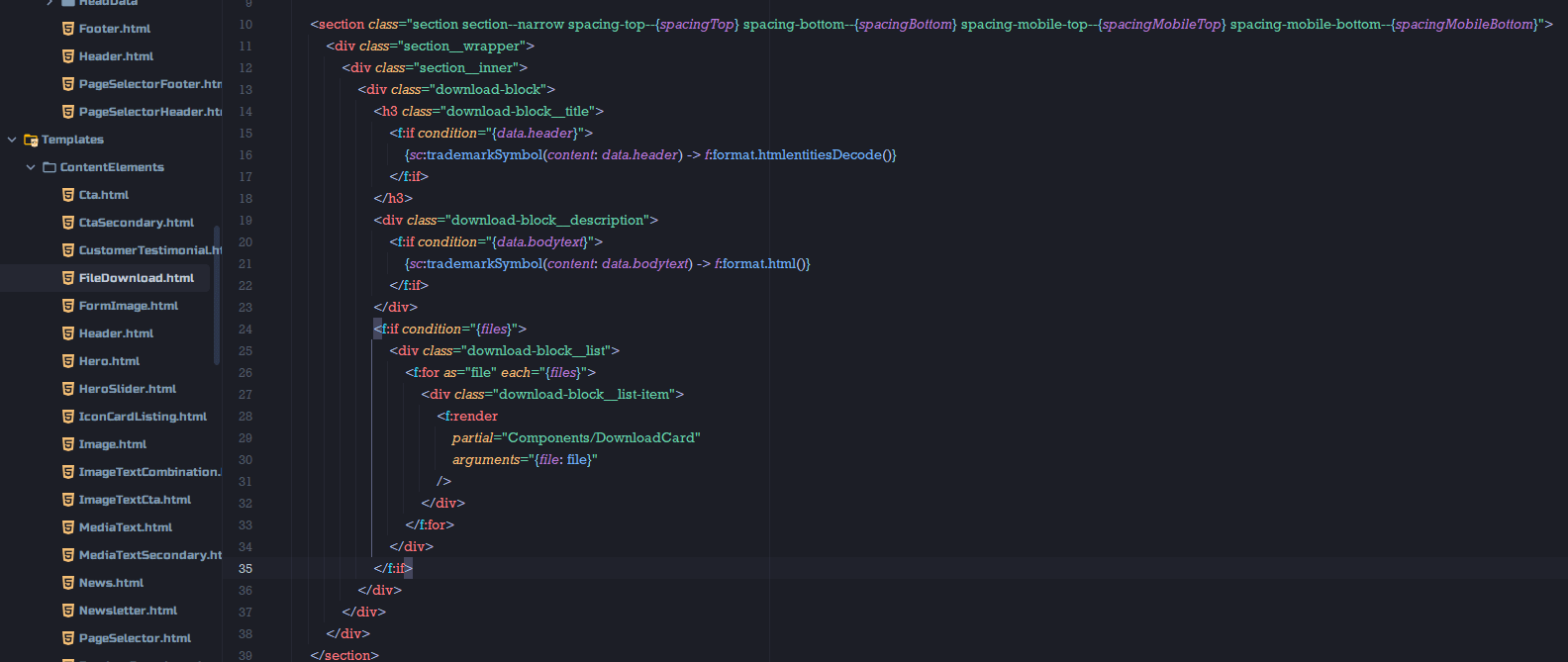
Task: Collapse the ContentElements folder chevron
Action: [x=31, y=167]
